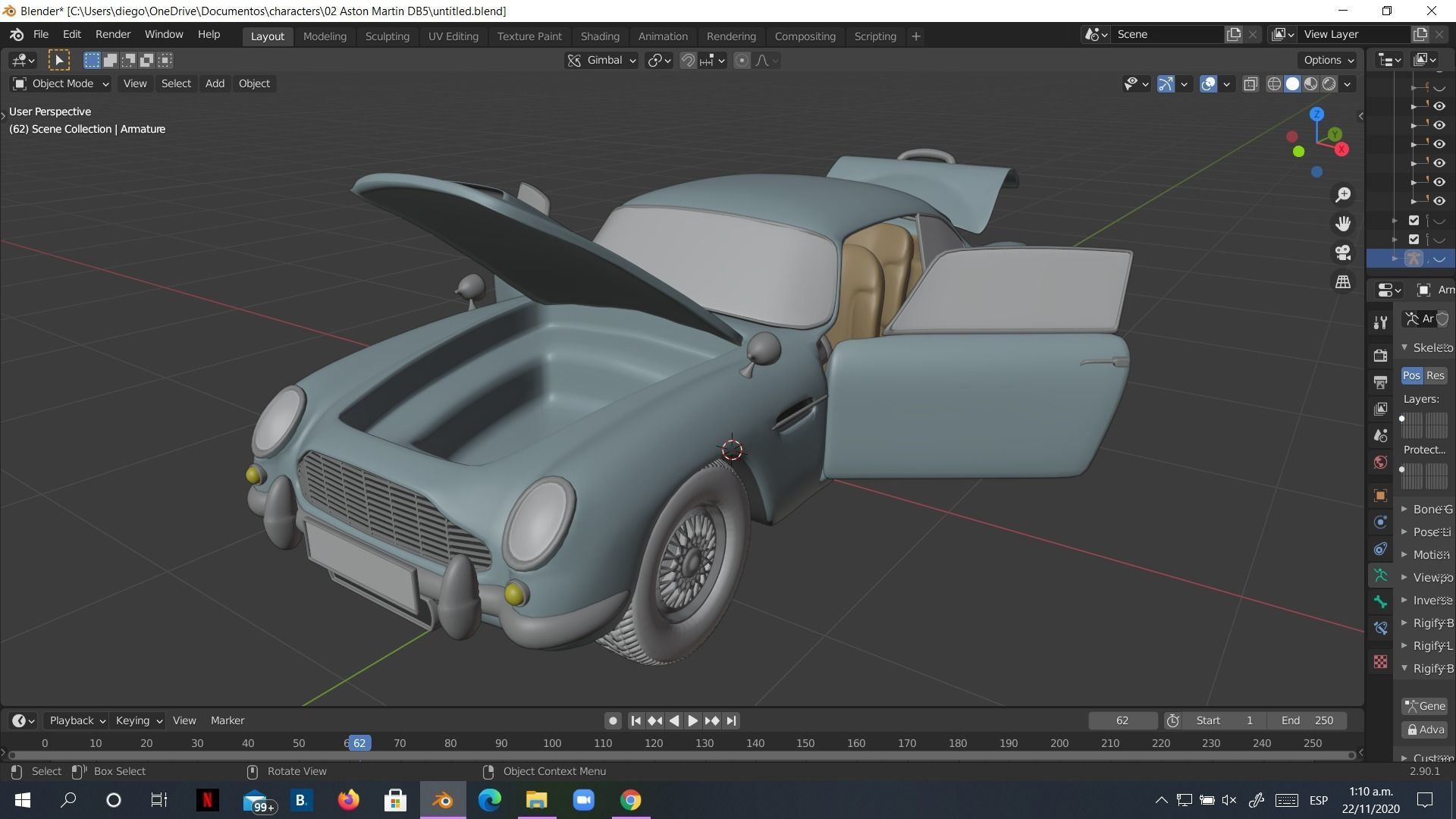Screen dimensions: 1456x819
Task: Expand the Motion Paths panel
Action: pos(1426,554)
